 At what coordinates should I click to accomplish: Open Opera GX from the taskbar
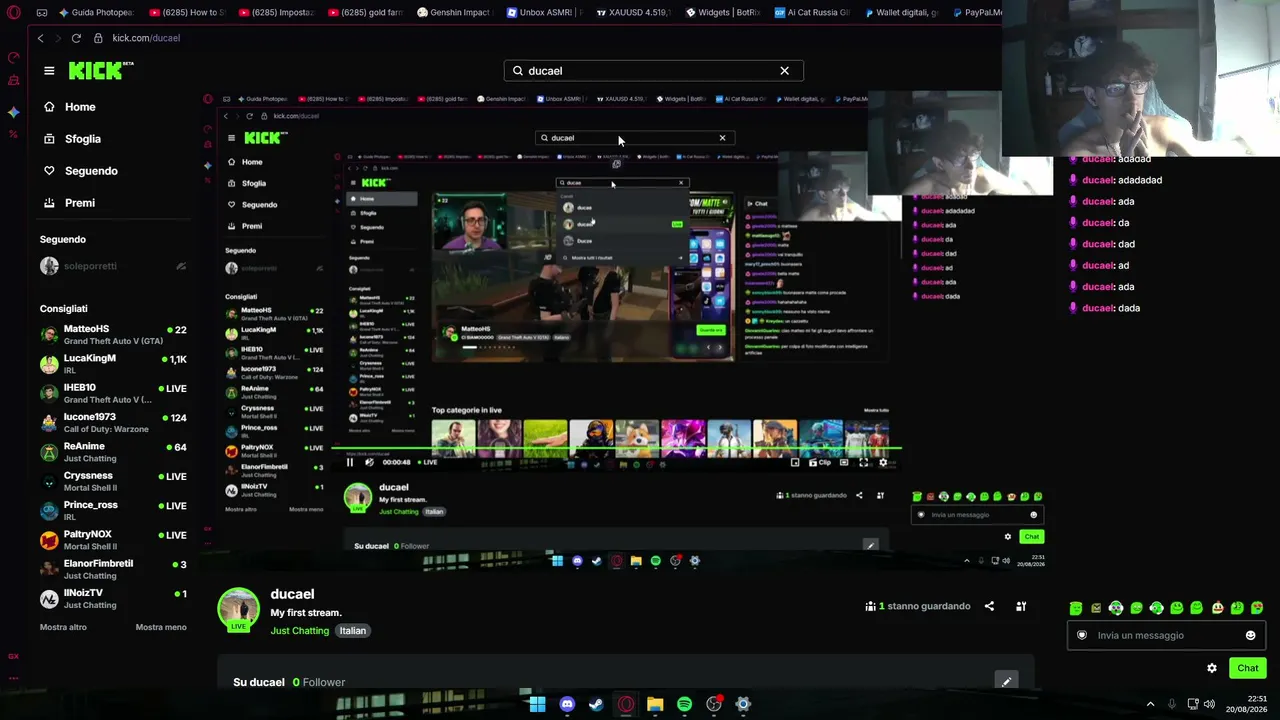[x=626, y=704]
